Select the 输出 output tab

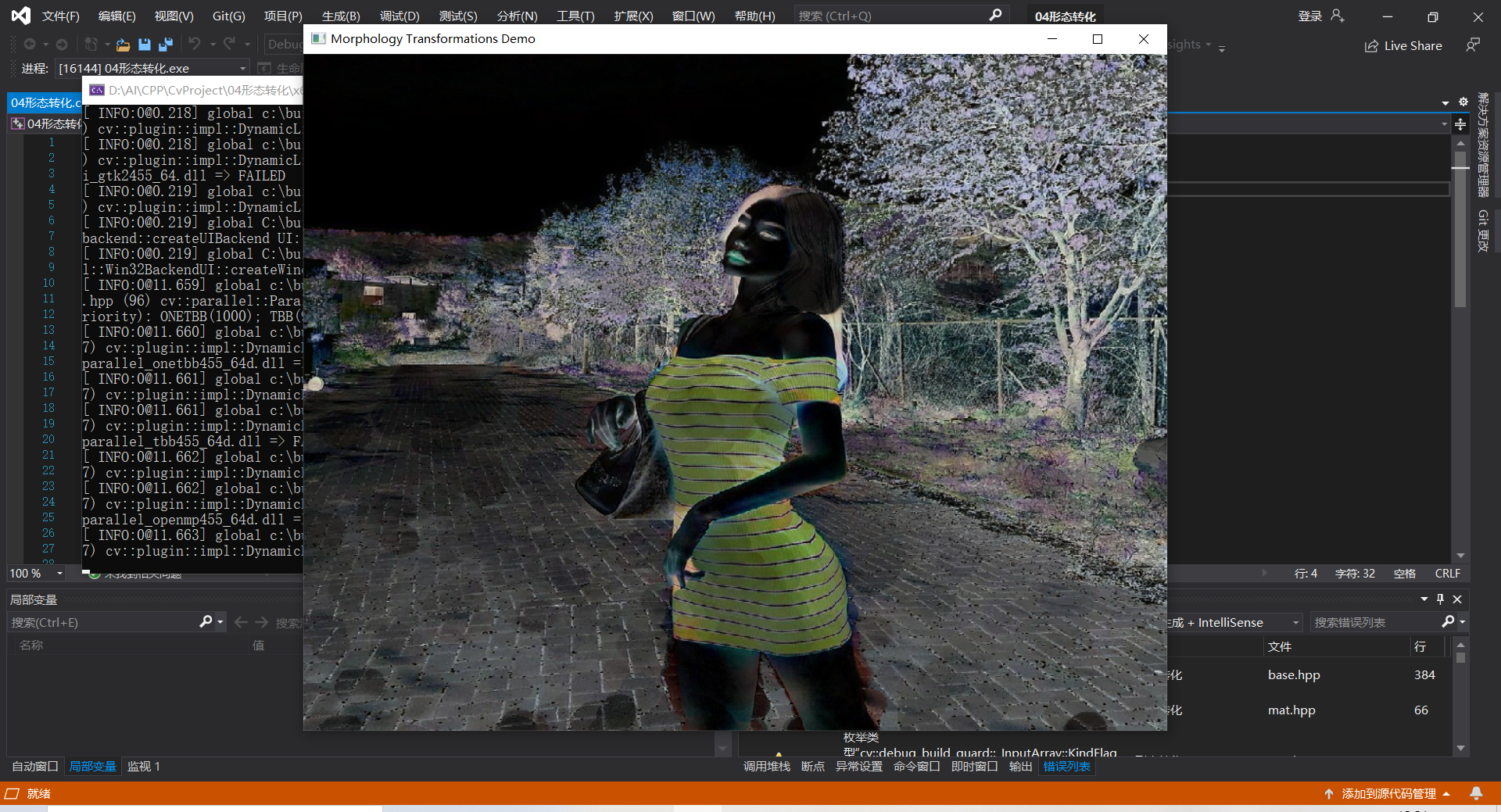coord(1020,766)
